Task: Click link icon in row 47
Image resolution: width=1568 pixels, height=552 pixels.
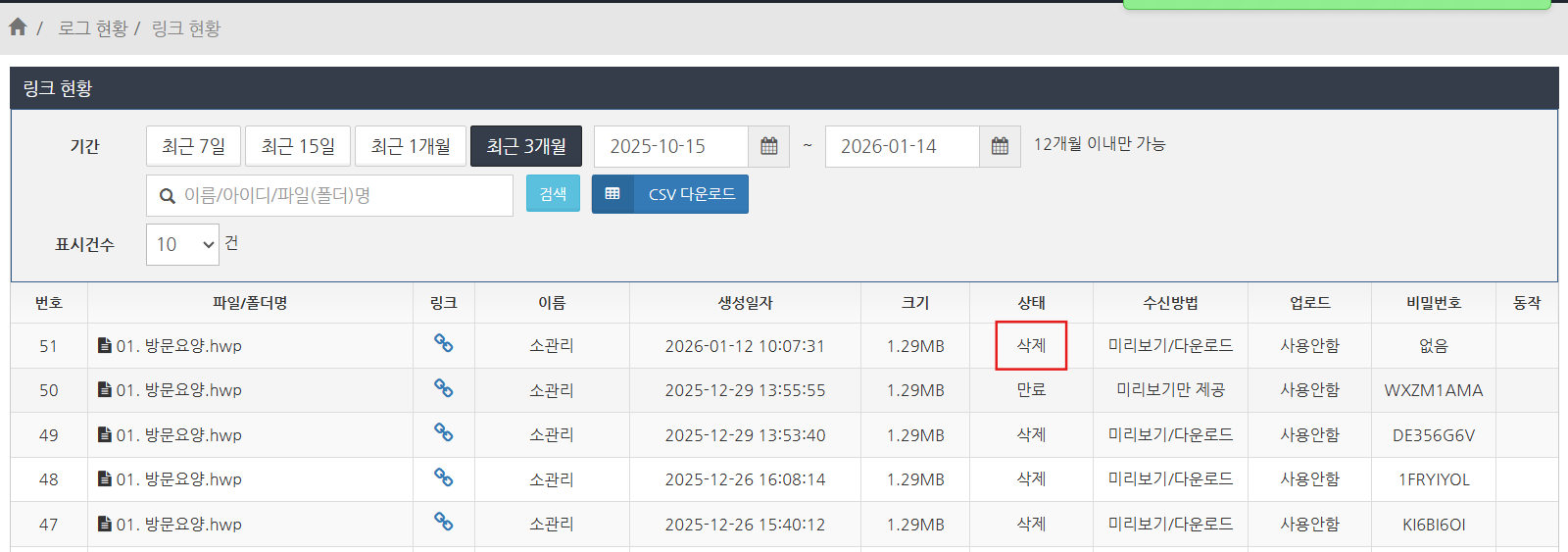Action: 443,522
